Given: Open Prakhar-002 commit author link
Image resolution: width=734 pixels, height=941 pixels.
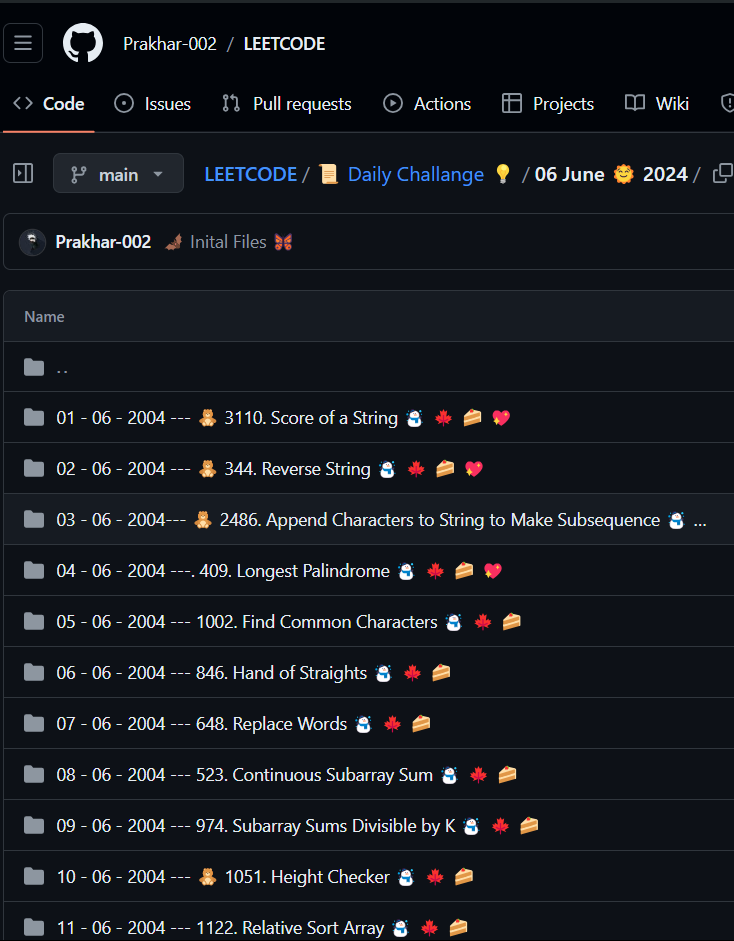Looking at the screenshot, I should click(x=103, y=242).
